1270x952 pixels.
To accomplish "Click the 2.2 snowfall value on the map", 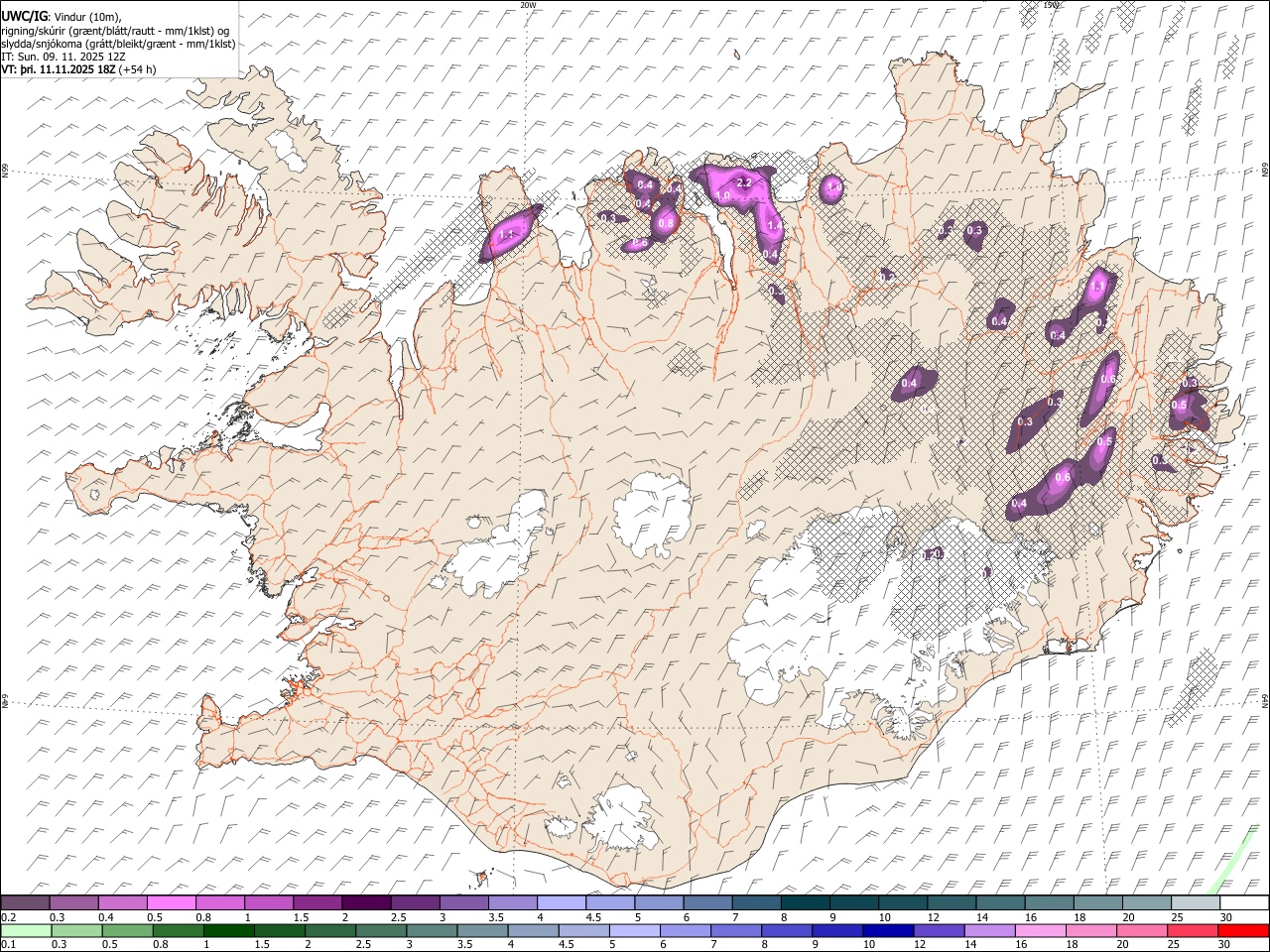I will 743,182.
